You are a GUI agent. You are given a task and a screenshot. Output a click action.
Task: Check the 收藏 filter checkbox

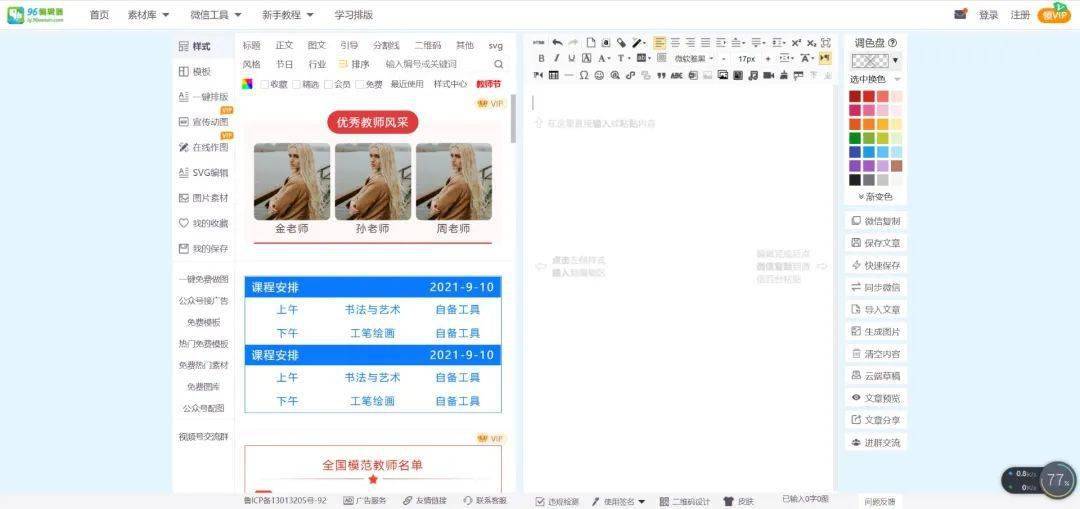(x=265, y=84)
